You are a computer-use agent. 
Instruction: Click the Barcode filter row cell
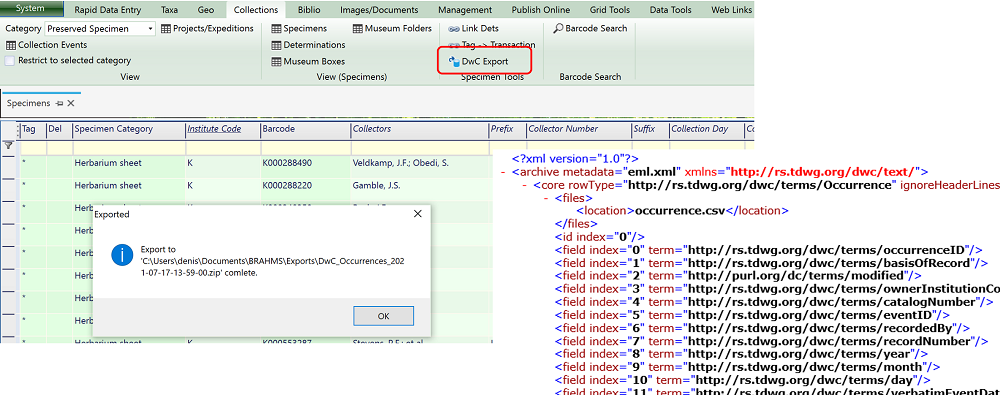click(x=305, y=148)
